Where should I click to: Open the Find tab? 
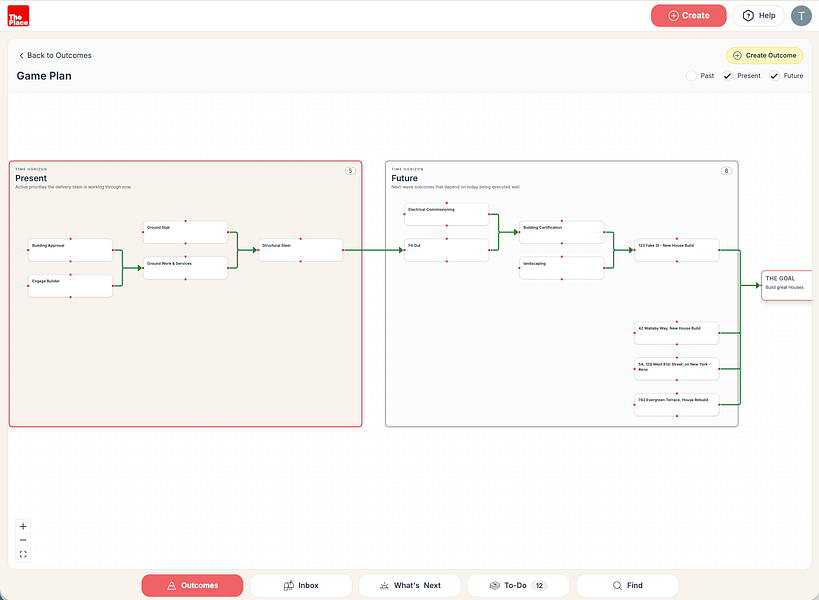coord(627,585)
